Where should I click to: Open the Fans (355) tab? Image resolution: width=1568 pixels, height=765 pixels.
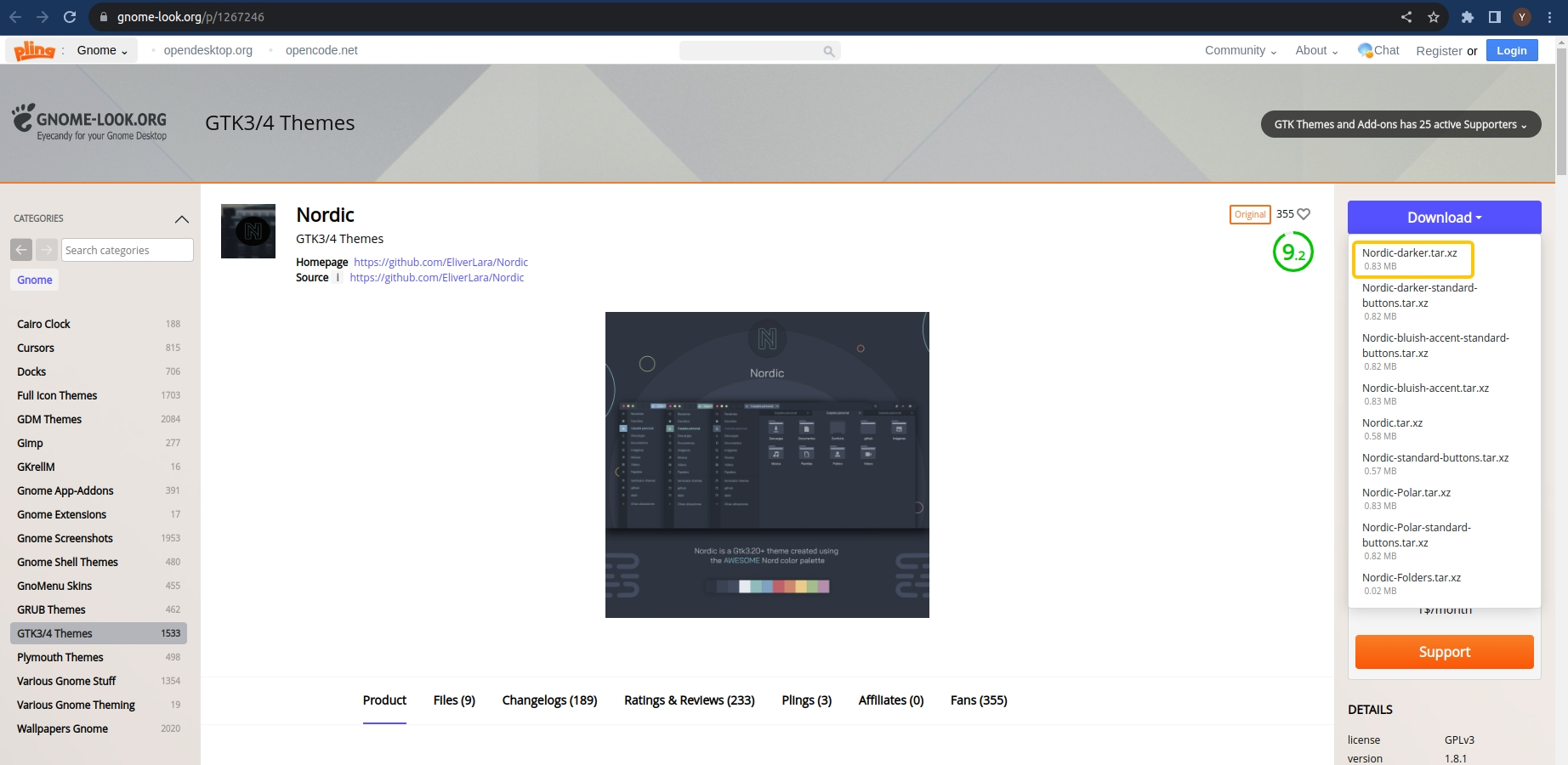click(x=979, y=700)
